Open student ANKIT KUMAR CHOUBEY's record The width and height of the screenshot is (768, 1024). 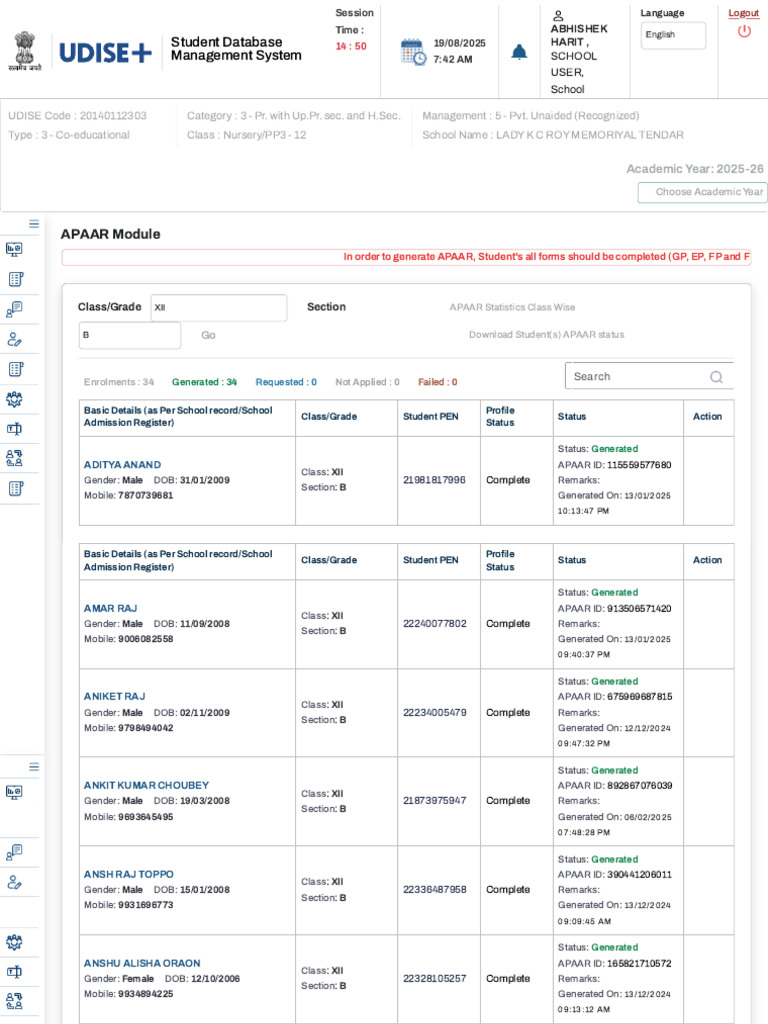coord(146,785)
